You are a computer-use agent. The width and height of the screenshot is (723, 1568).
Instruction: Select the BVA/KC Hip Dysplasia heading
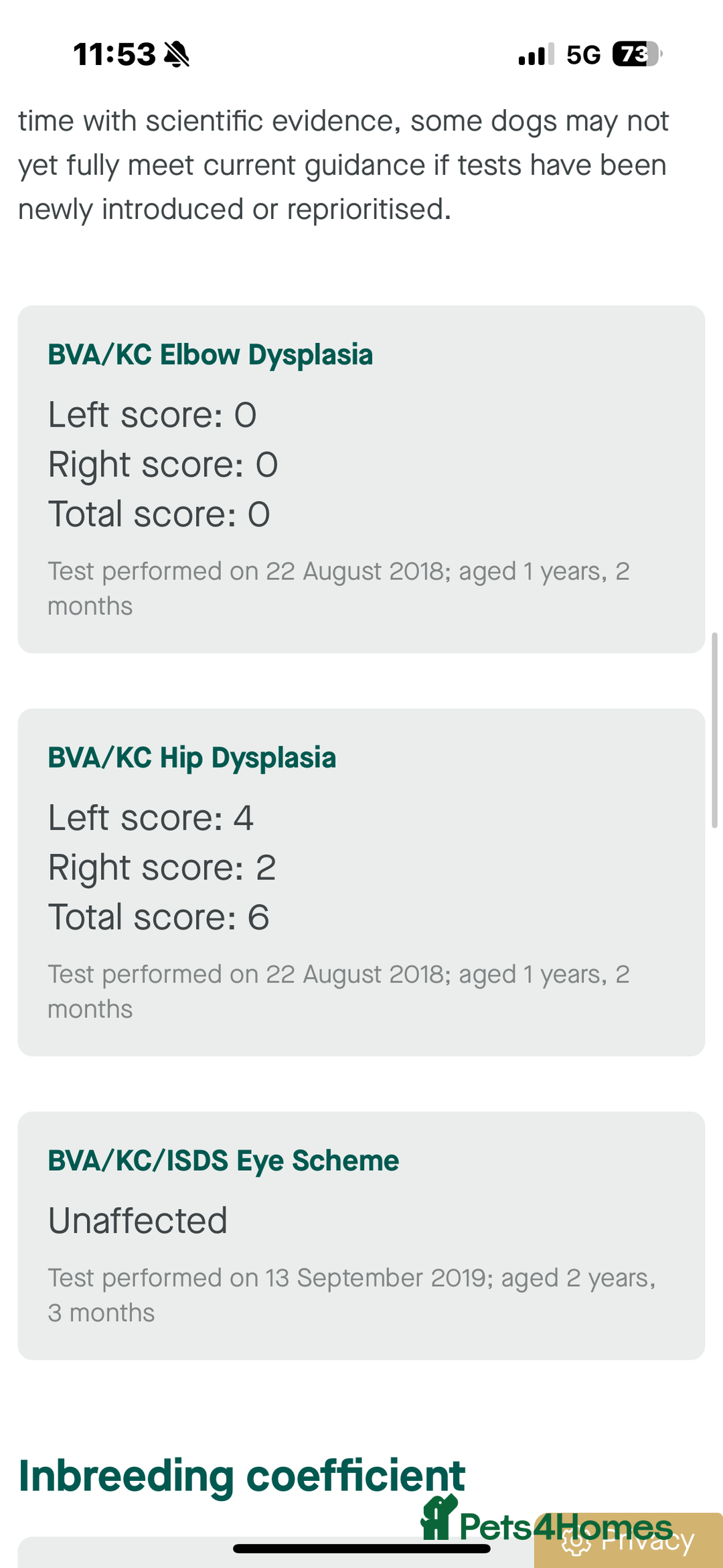192,758
